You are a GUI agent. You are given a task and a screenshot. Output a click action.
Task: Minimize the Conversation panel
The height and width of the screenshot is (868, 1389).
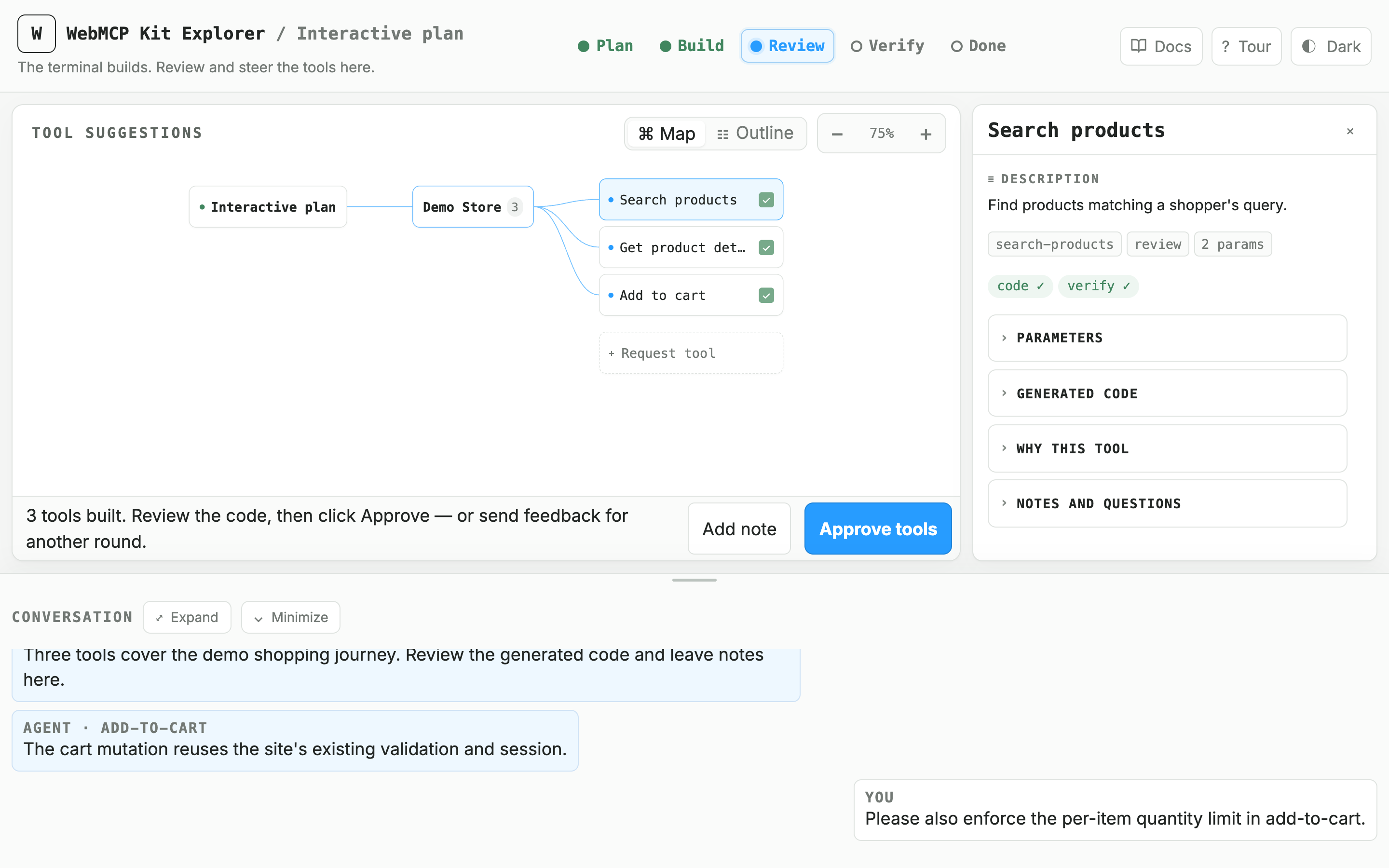point(291,617)
